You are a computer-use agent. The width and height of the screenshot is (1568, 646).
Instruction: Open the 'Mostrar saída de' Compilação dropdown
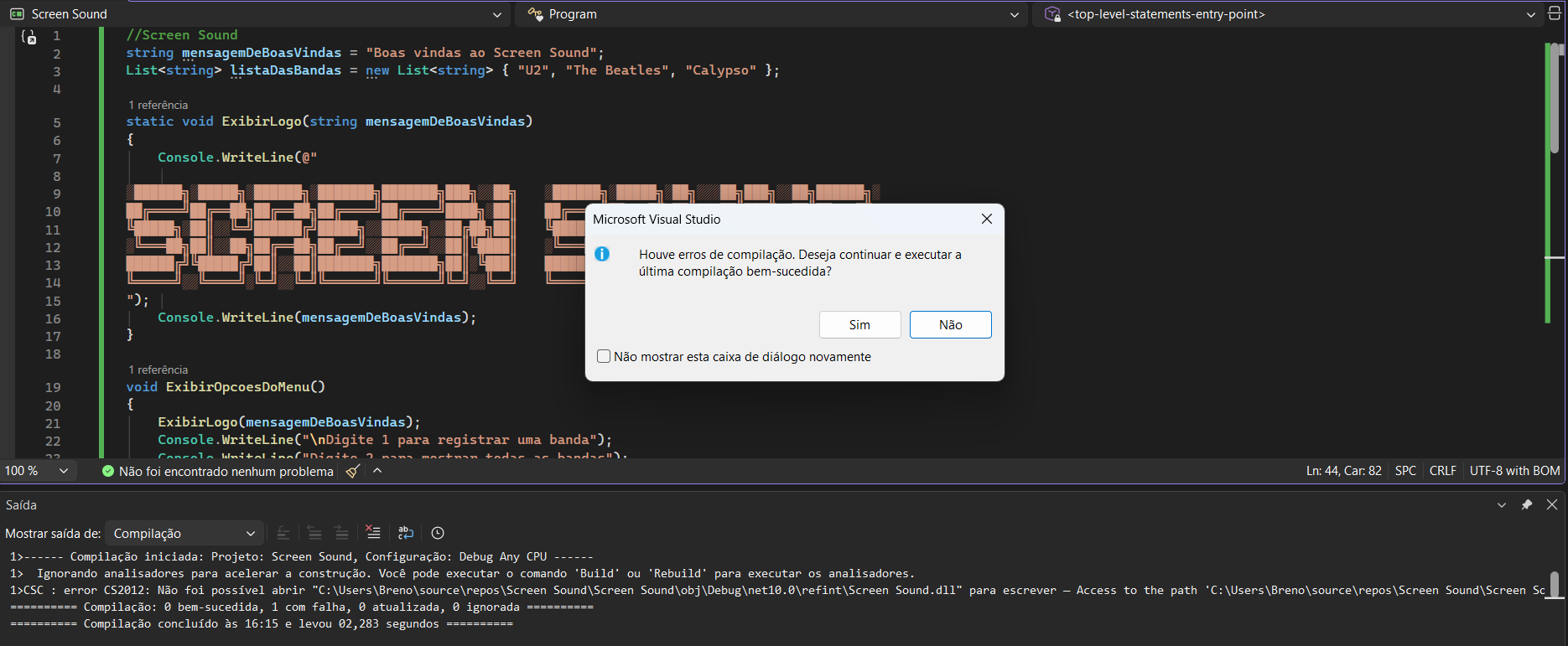coord(184,534)
